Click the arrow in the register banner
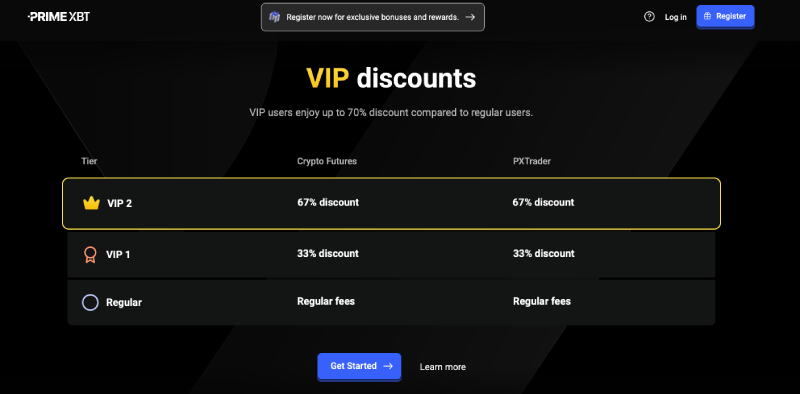The width and height of the screenshot is (800, 394). pos(470,17)
